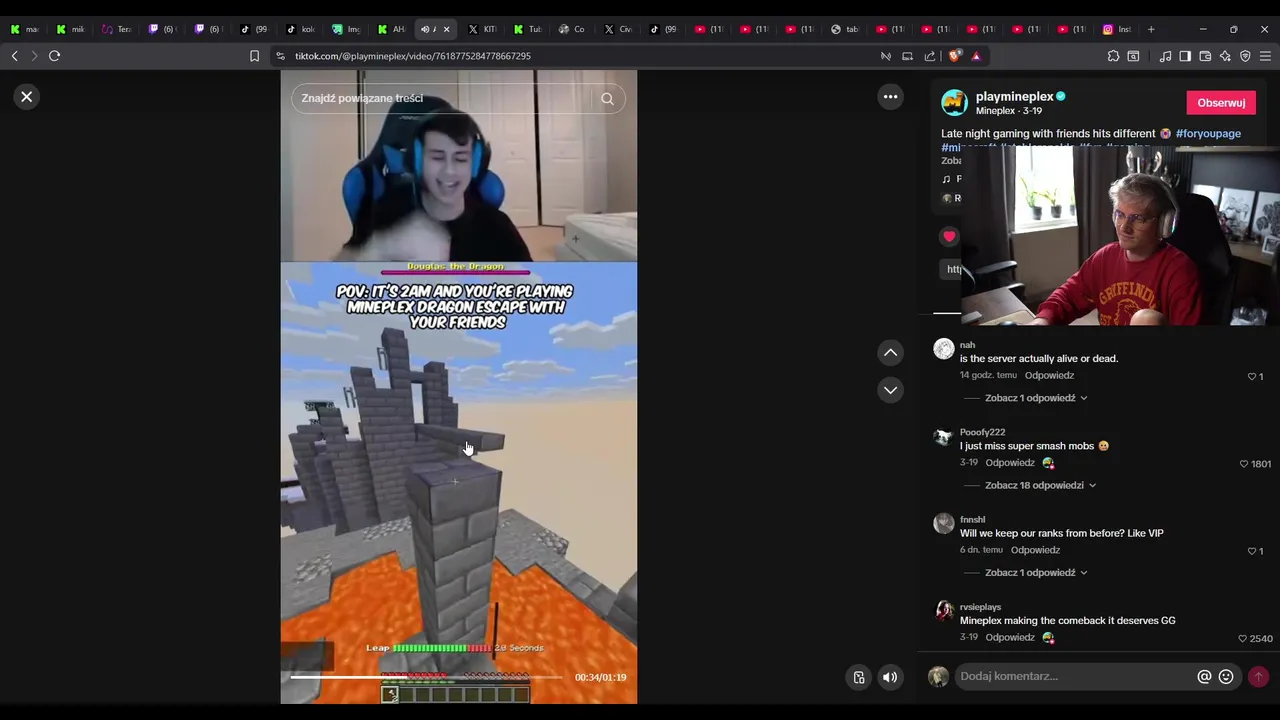Image resolution: width=1280 pixels, height=720 pixels.
Task: Open the rvsieplays commenter avatar
Action: coord(943,611)
